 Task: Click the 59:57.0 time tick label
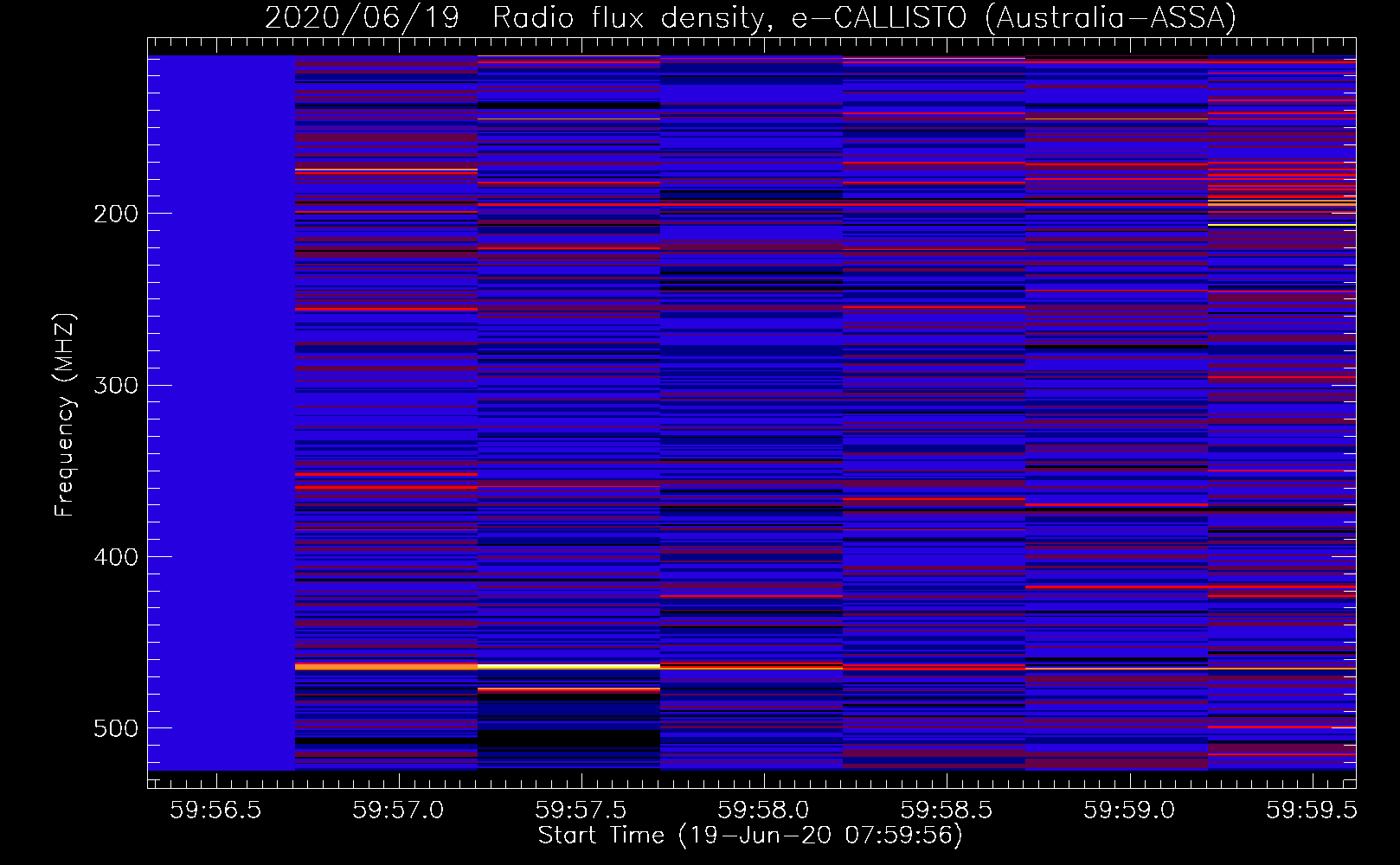click(398, 810)
